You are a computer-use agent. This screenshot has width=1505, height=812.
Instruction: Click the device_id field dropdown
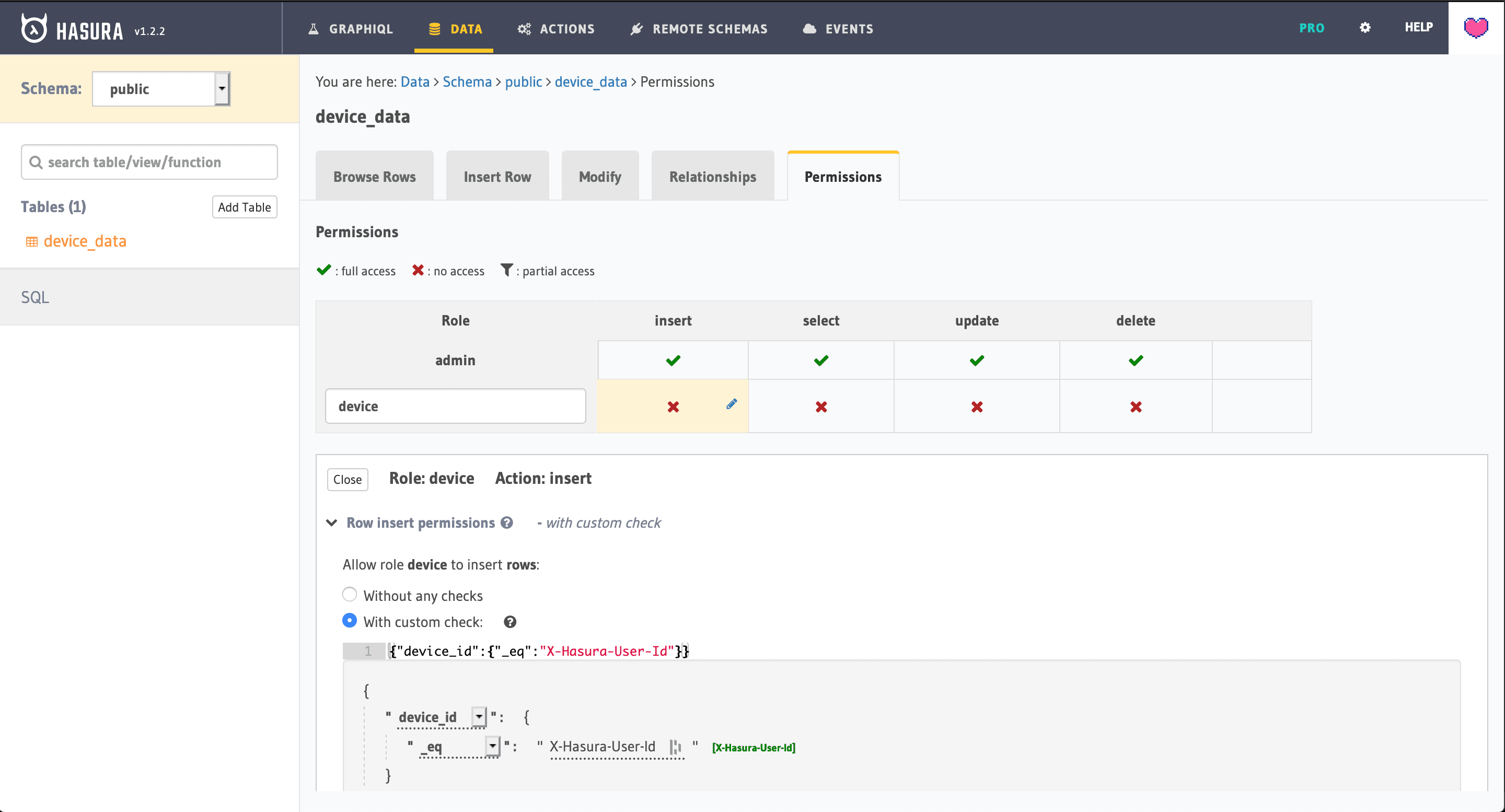click(x=478, y=716)
